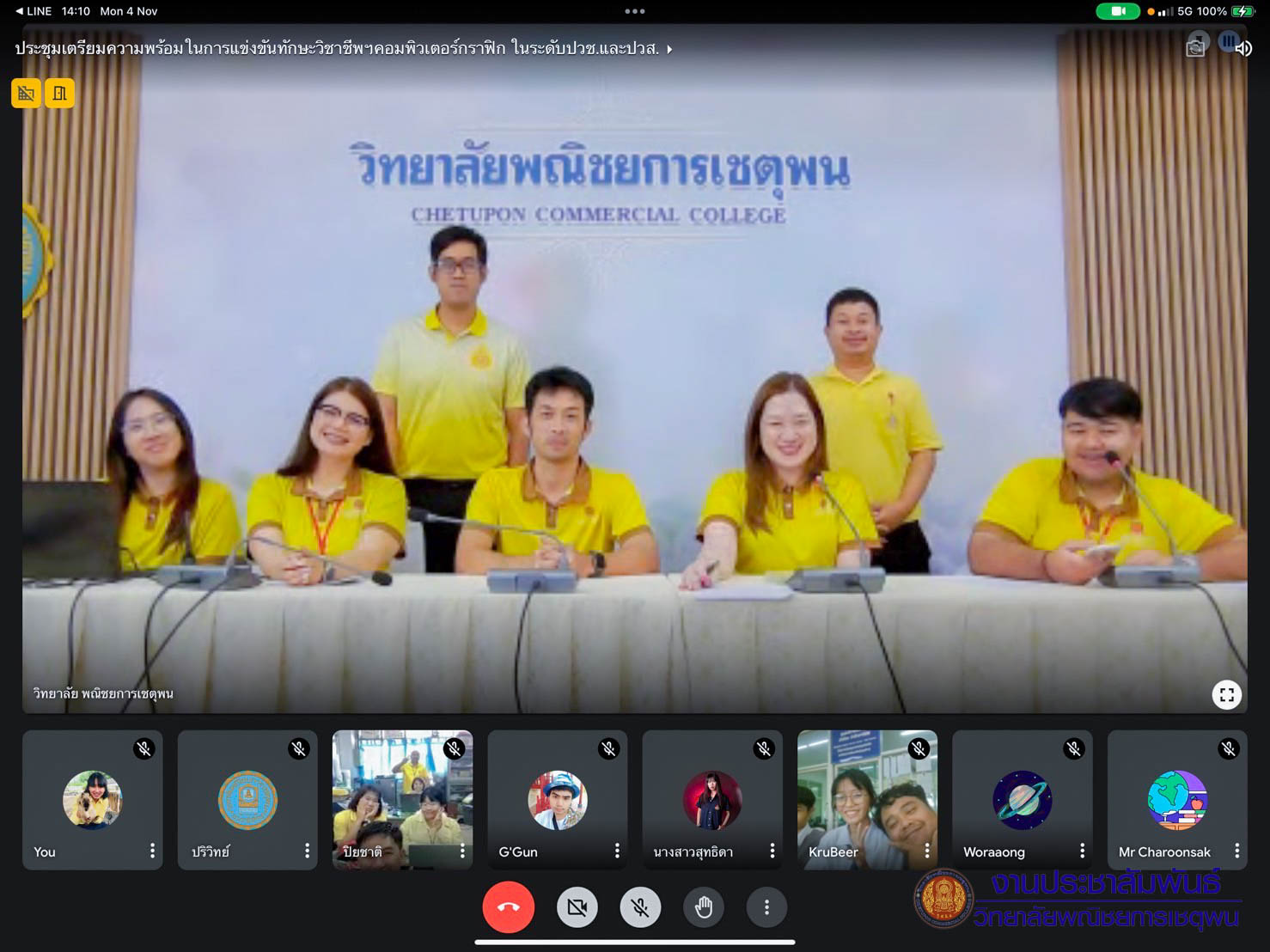Tap the muted mic icon on Mr Charoonsak tile
Viewport: 1270px width, 952px height.
(1229, 748)
